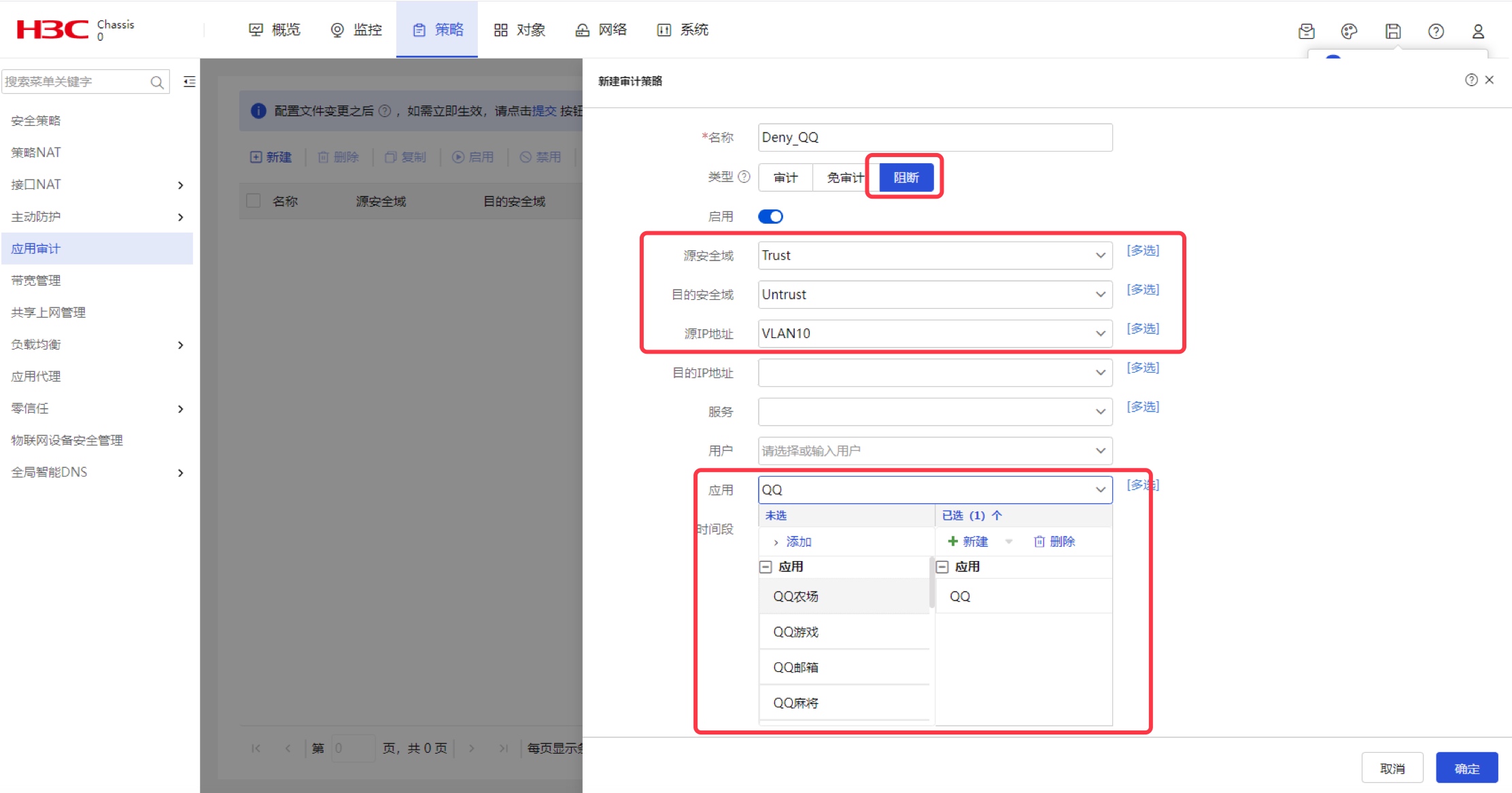Click the 确定 button
The image size is (1512, 793).
(x=1466, y=769)
